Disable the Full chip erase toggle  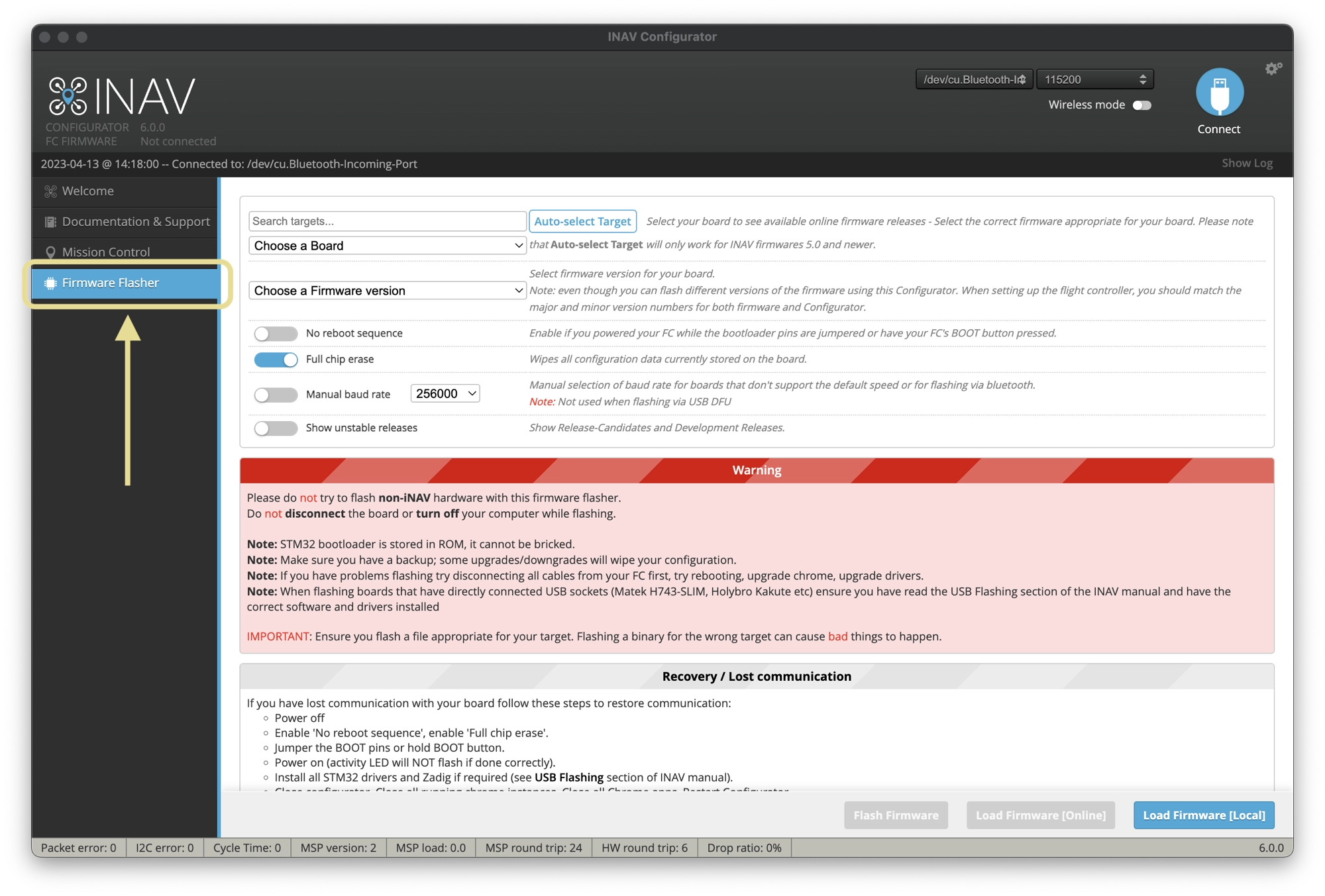pos(275,359)
